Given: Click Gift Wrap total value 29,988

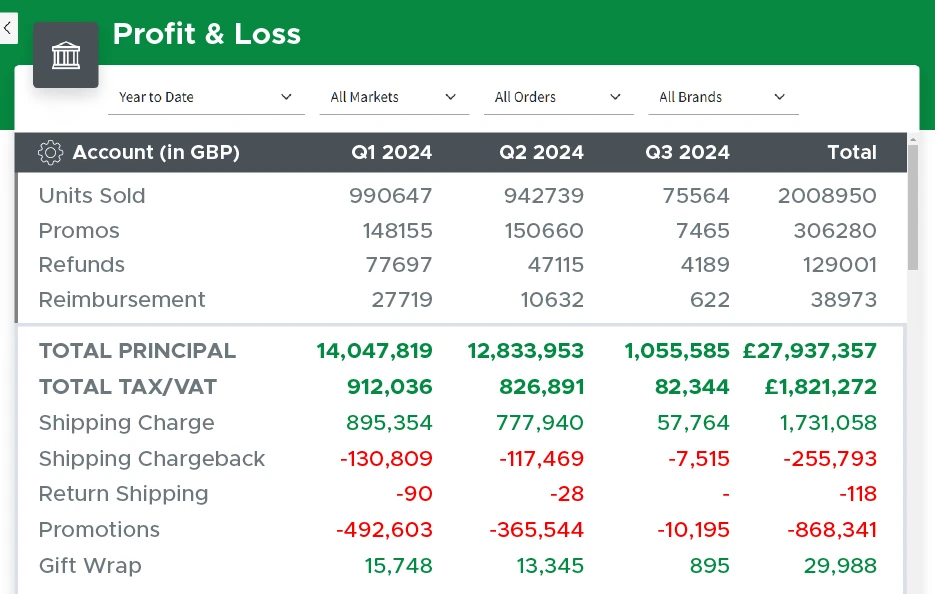Looking at the screenshot, I should point(840,565).
